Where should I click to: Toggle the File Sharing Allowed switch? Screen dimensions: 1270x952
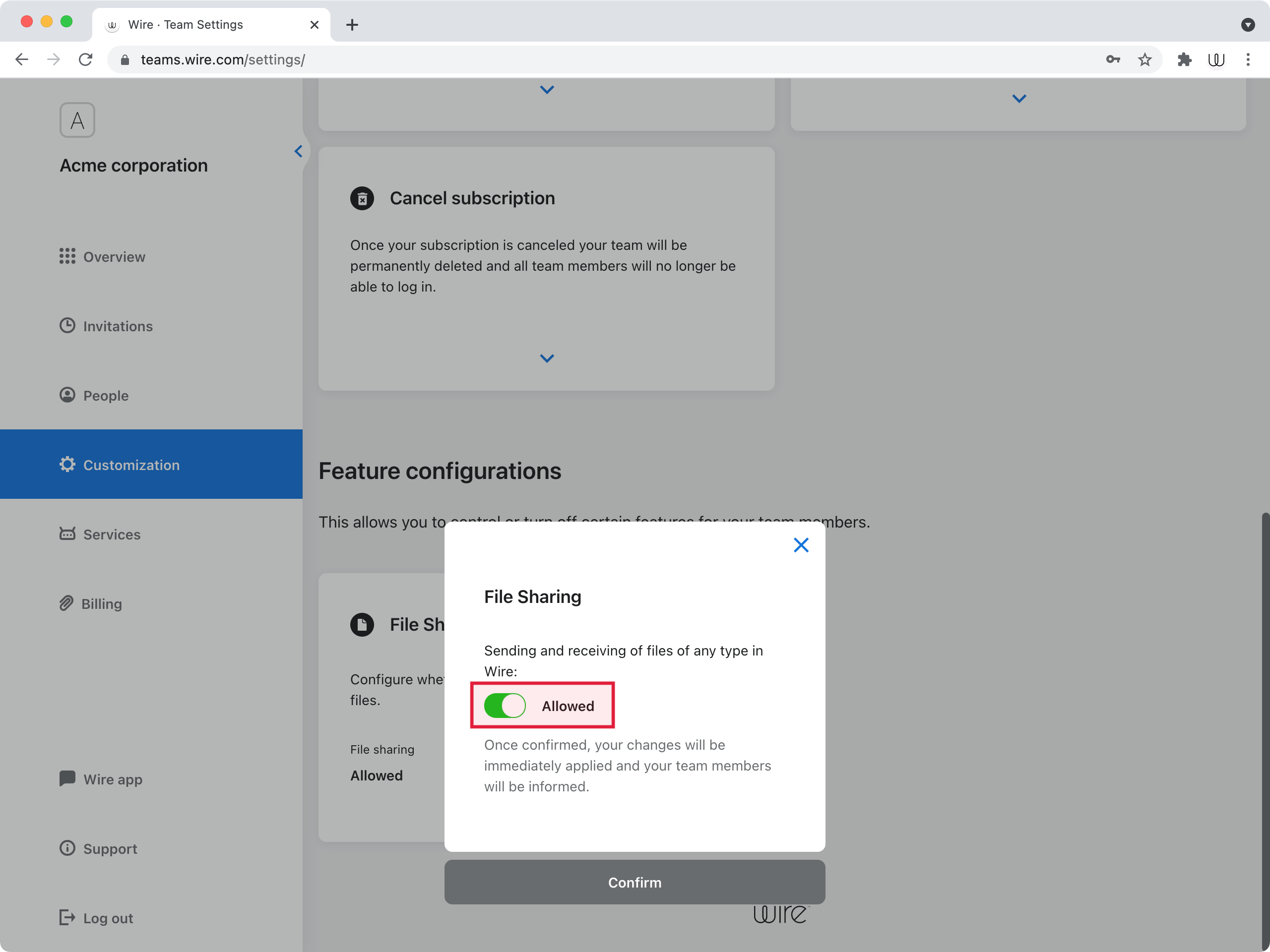coord(505,706)
